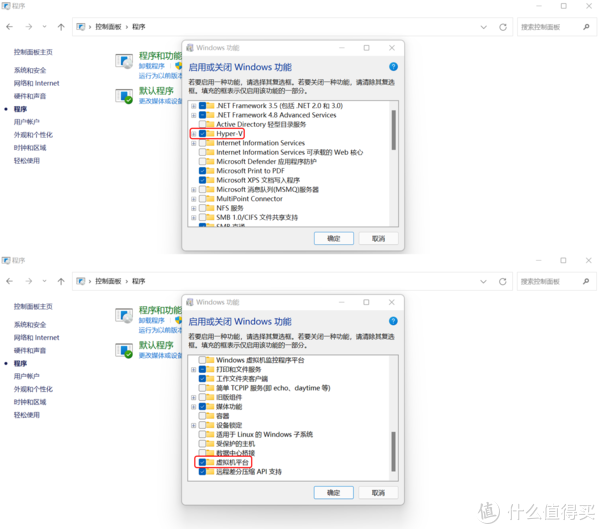Expand .NET Framework 4.8 Advanced Services node

point(194,115)
